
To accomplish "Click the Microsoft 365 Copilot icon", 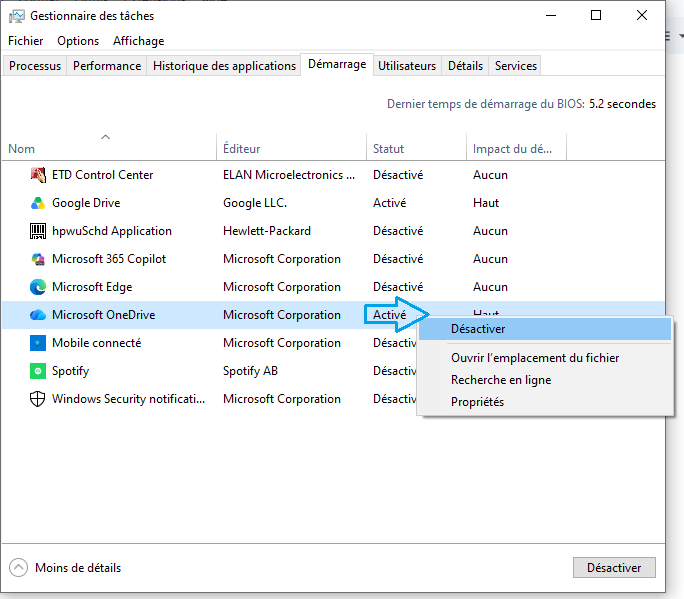I will pyautogui.click(x=38, y=259).
